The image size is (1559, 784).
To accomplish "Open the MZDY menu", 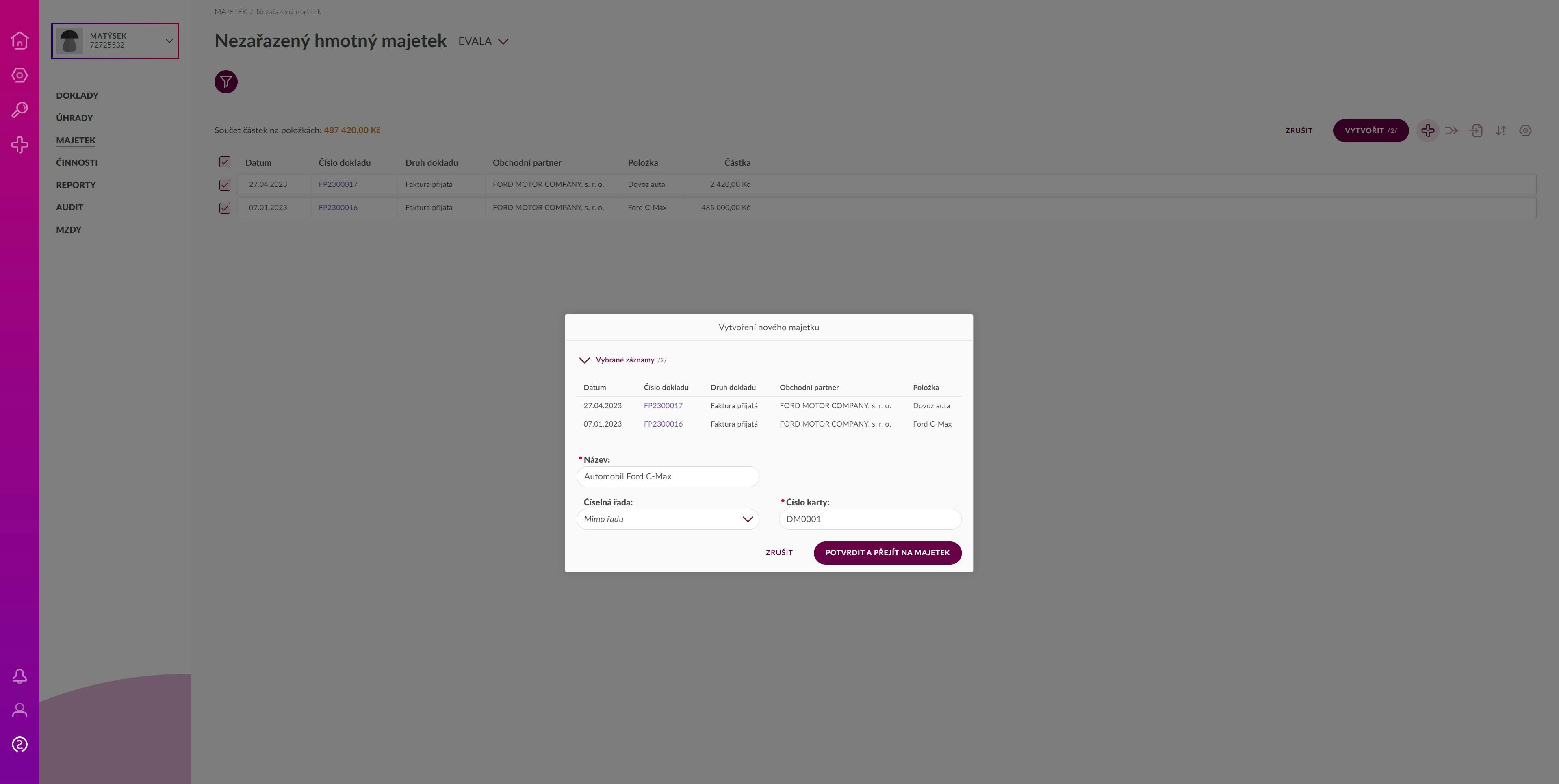I will pyautogui.click(x=69, y=230).
